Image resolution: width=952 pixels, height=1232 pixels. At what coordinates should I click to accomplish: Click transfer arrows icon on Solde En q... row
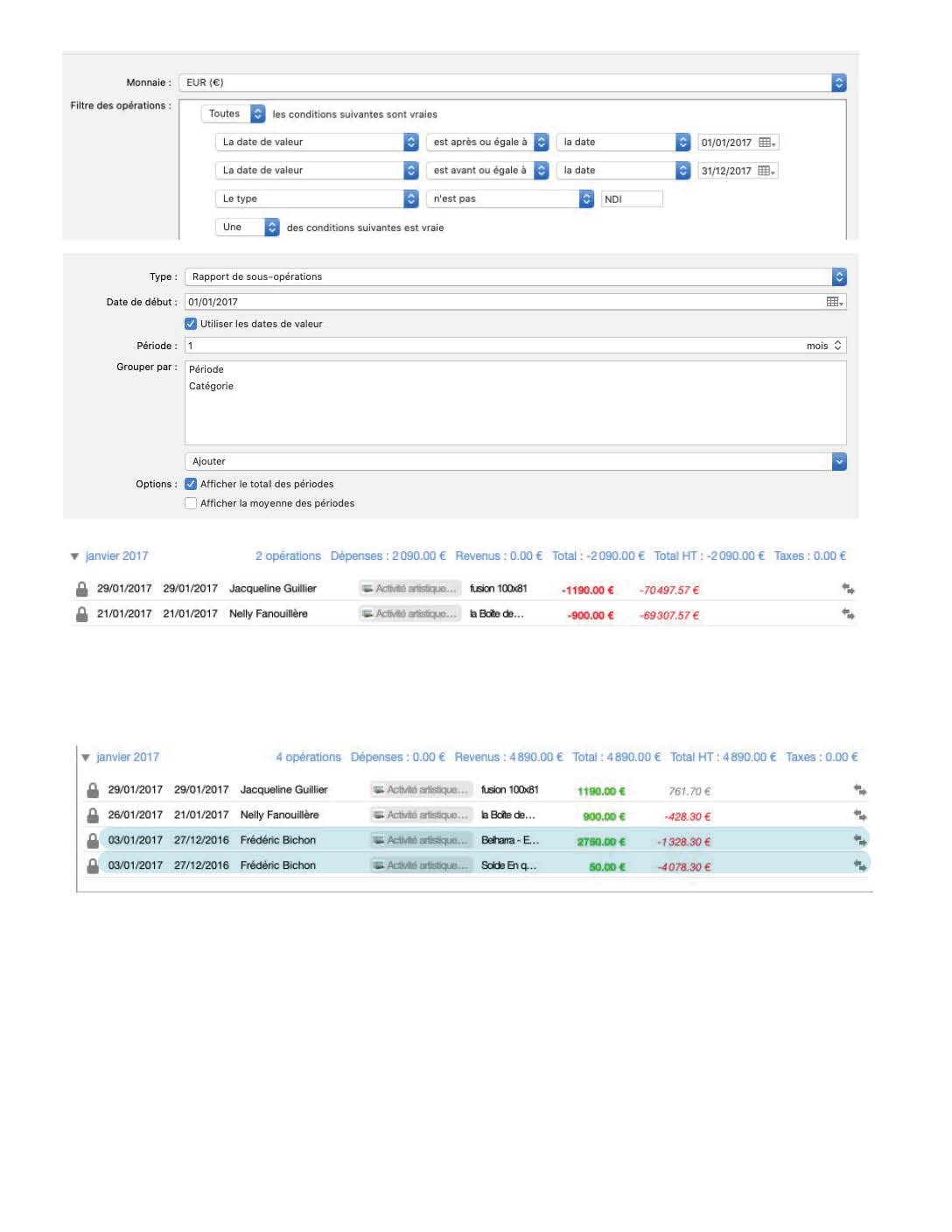pyautogui.click(x=859, y=865)
